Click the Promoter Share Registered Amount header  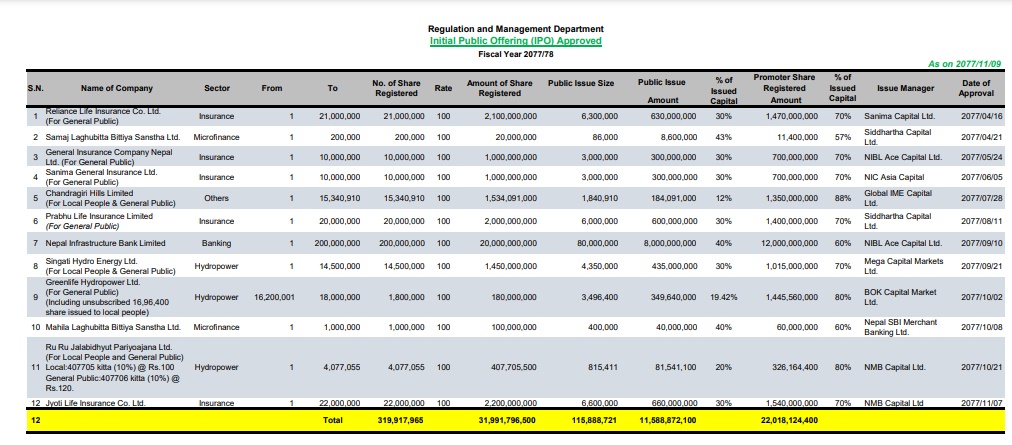pyautogui.click(x=784, y=88)
